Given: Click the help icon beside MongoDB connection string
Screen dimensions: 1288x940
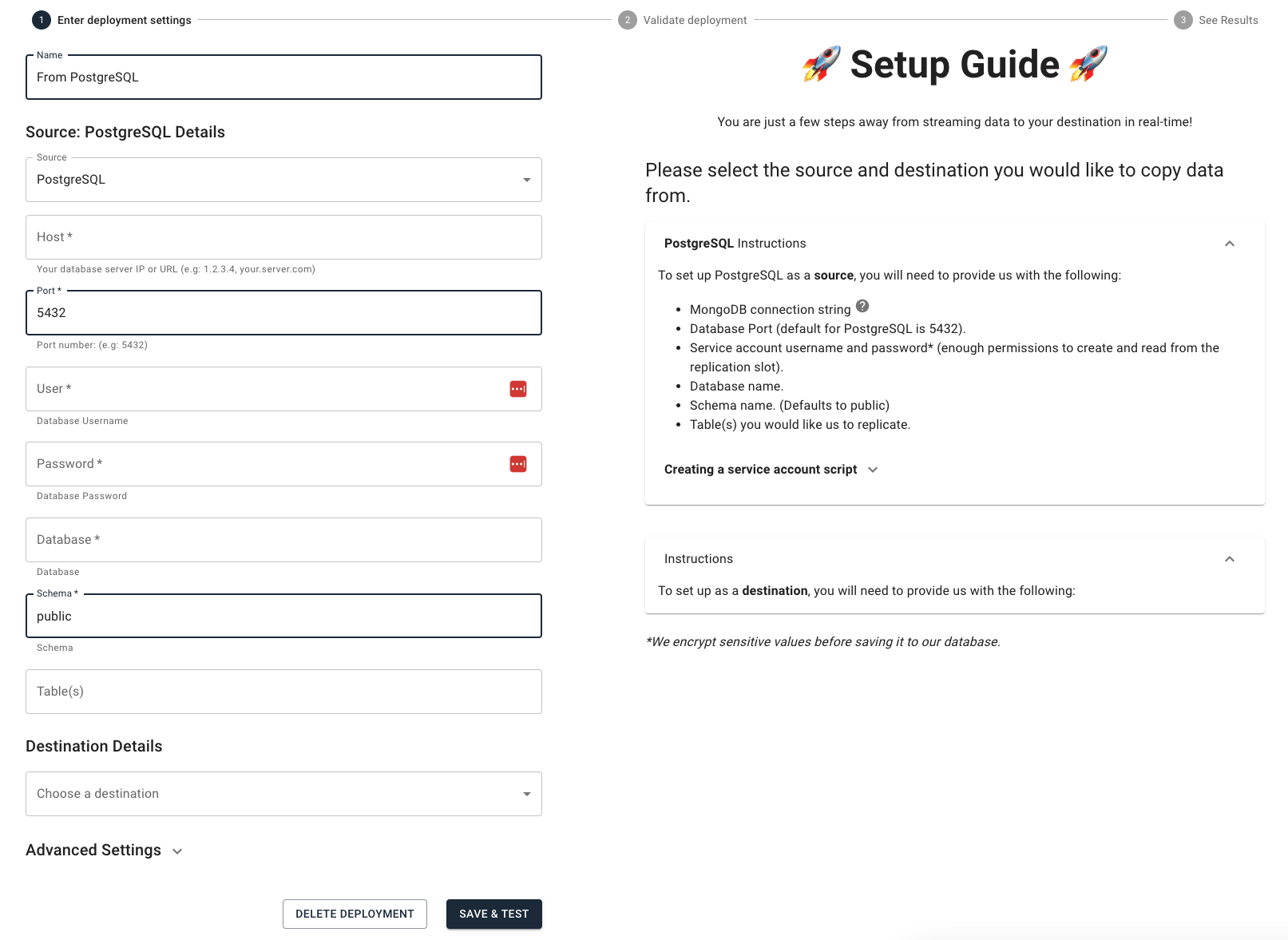Looking at the screenshot, I should (862, 307).
